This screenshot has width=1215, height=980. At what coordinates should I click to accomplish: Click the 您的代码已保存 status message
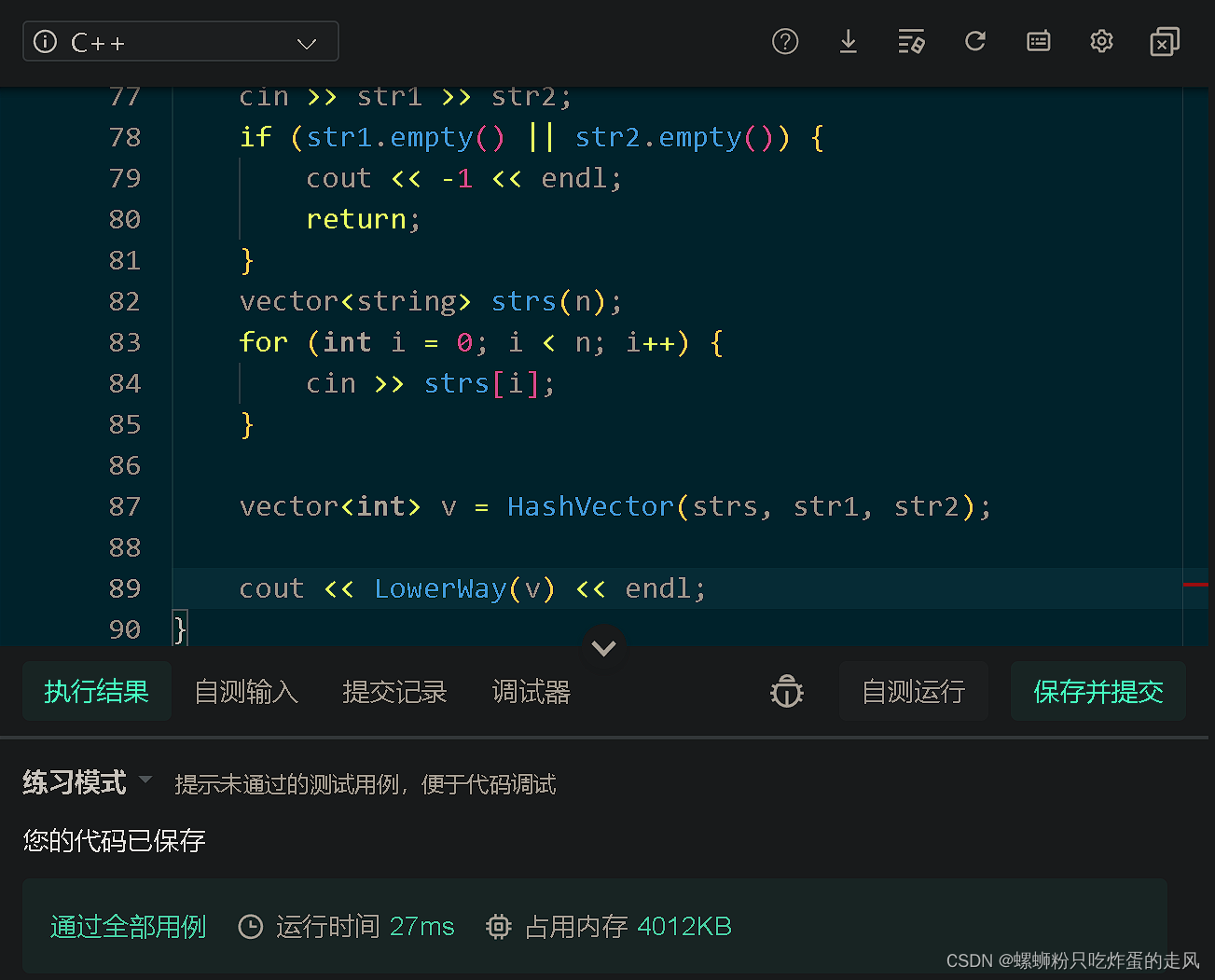(115, 841)
